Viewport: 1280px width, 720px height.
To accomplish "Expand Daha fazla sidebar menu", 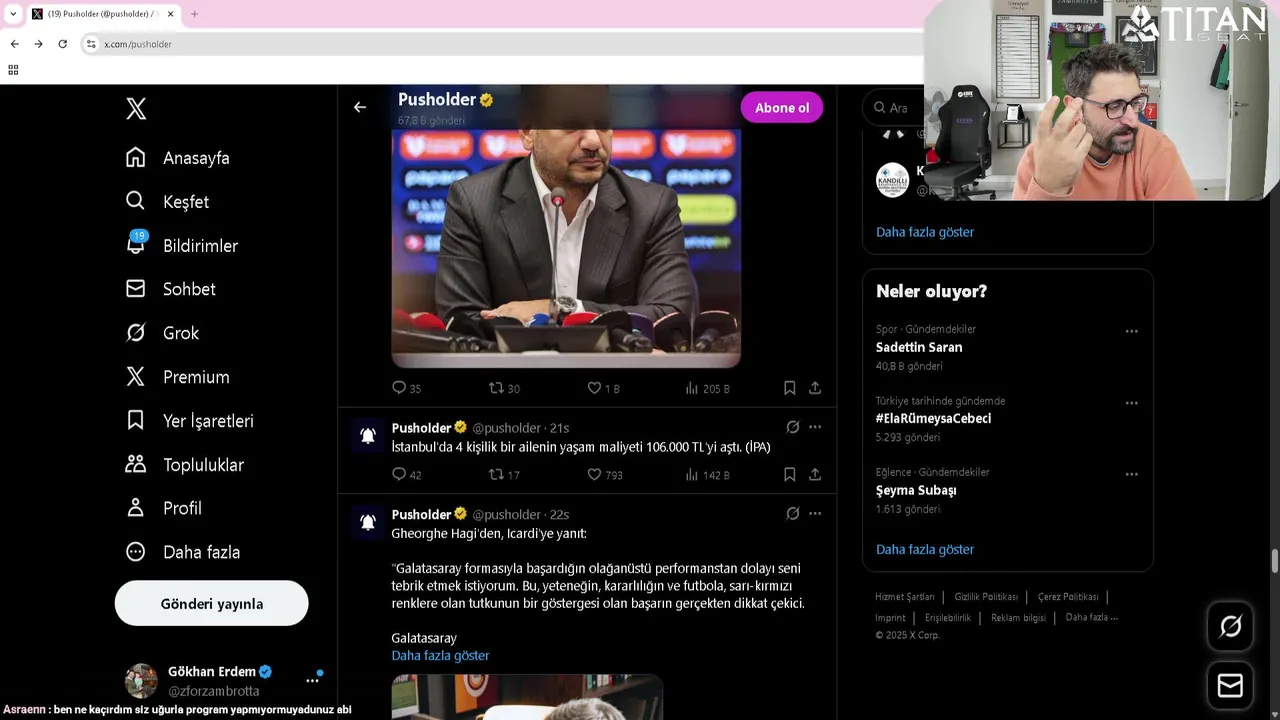I will 183,552.
